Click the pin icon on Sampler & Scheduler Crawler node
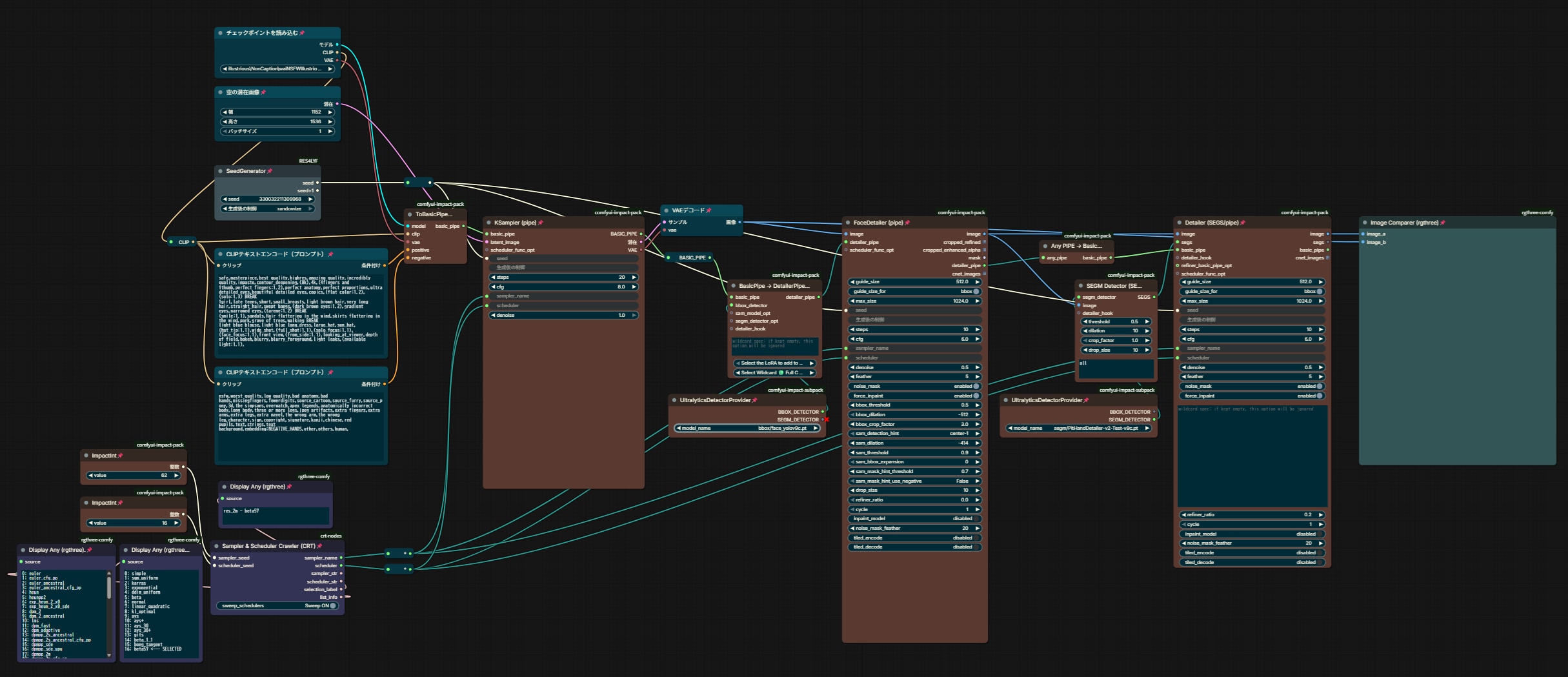This screenshot has width=1568, height=677. [x=319, y=546]
